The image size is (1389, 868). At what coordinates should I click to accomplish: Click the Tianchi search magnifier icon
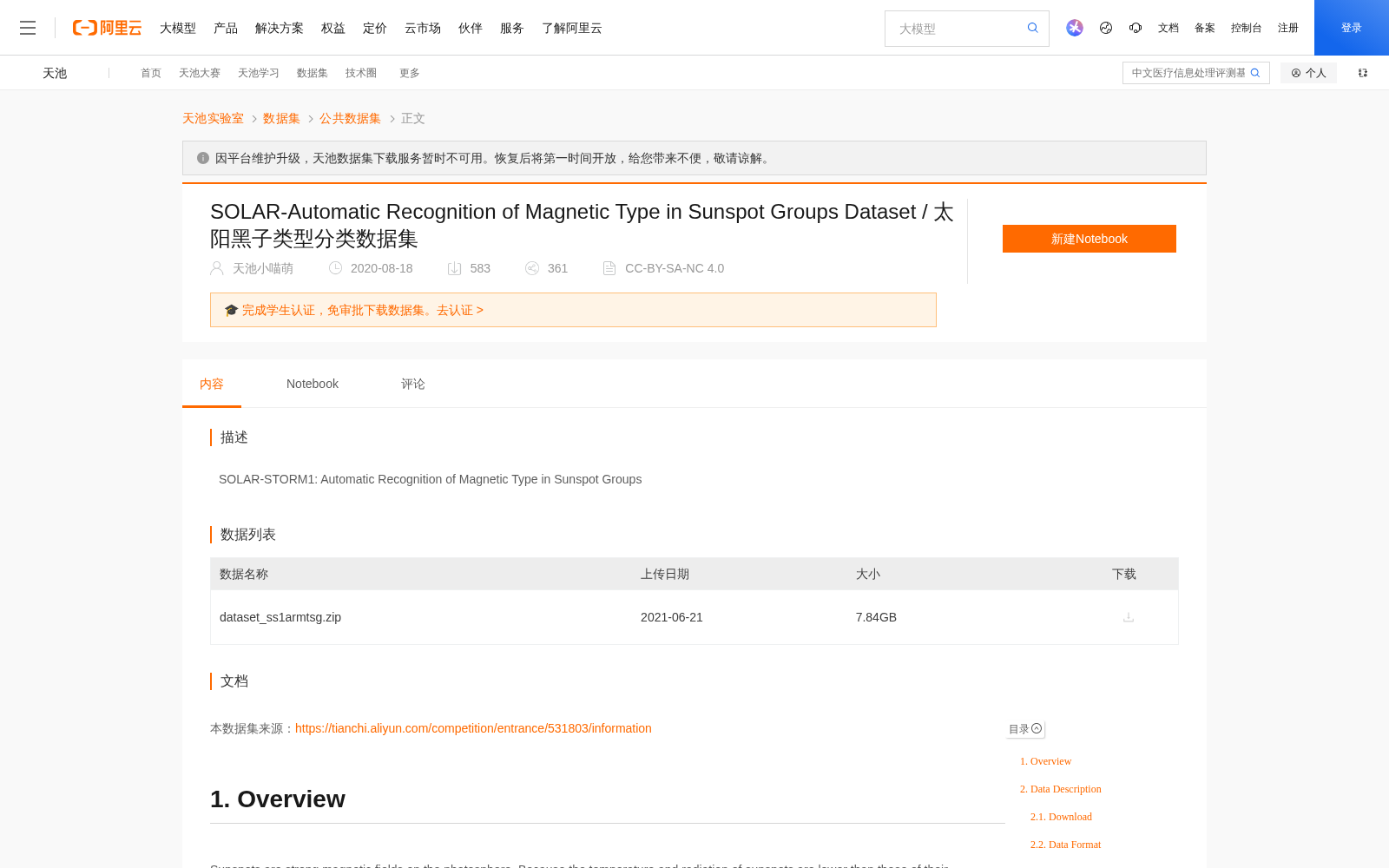point(1255,73)
